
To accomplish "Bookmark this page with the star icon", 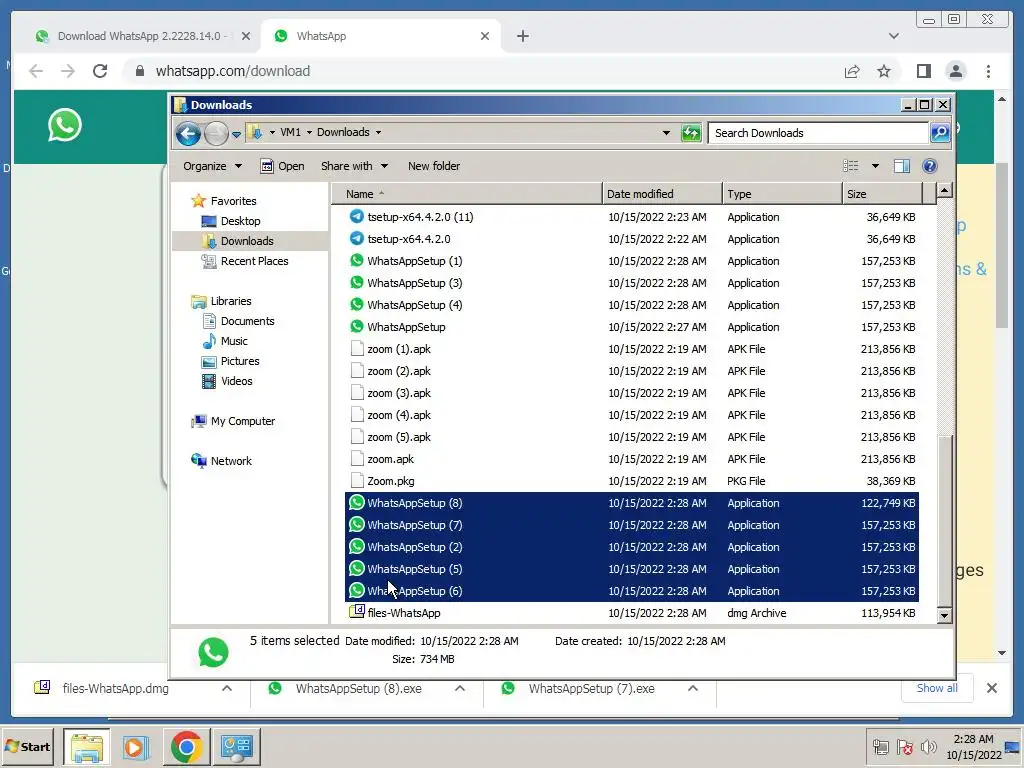I will pos(884,71).
